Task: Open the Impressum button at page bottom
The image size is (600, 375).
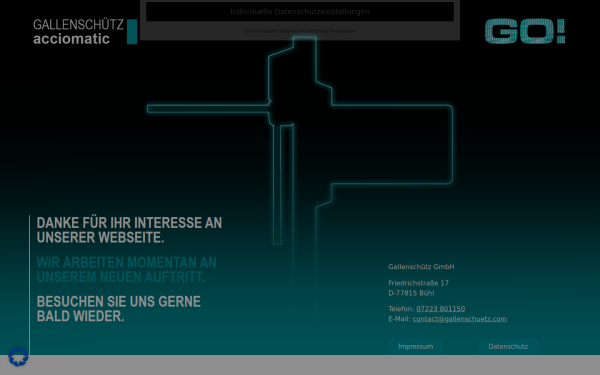Action: (x=416, y=346)
